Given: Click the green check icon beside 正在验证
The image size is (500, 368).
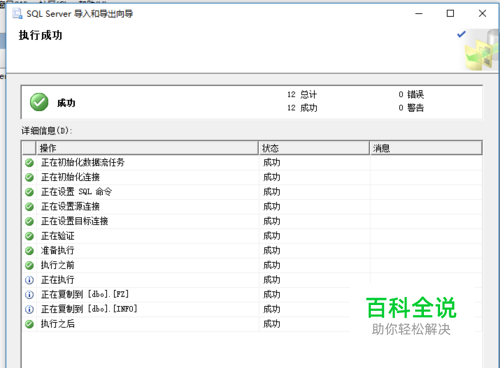Looking at the screenshot, I should pos(29,236).
